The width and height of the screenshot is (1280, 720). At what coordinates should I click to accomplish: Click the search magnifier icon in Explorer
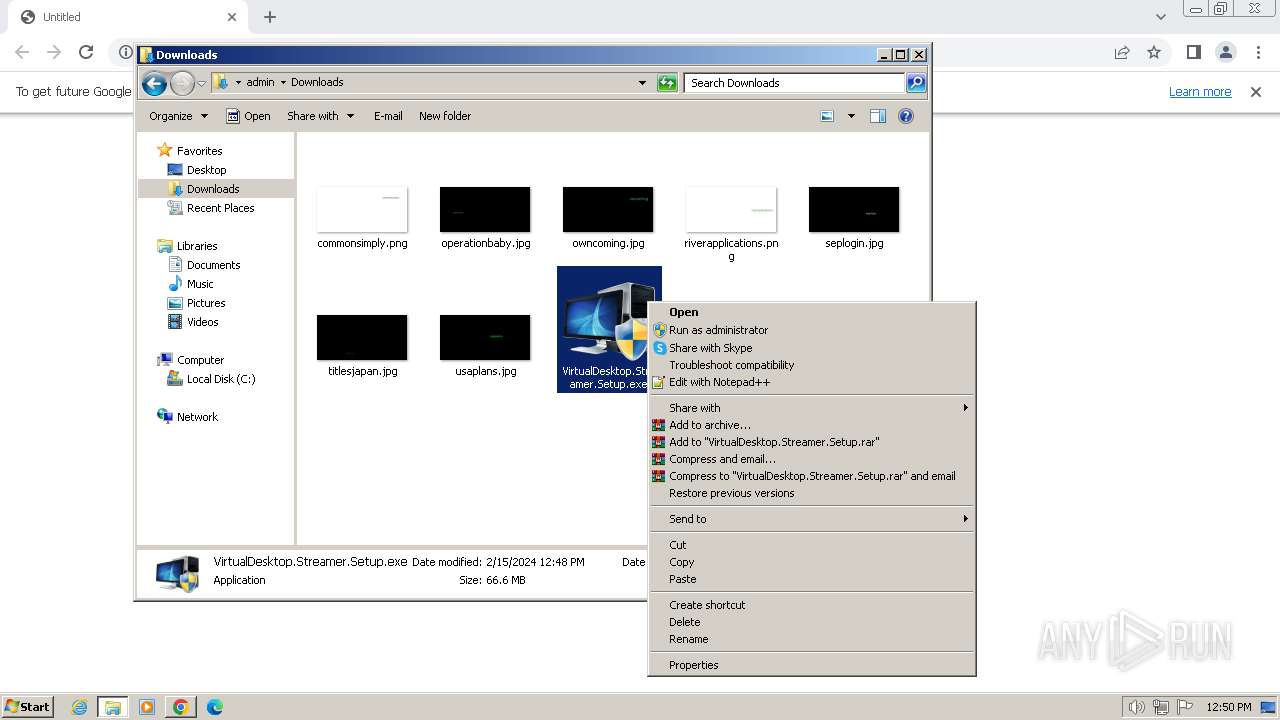tap(916, 83)
